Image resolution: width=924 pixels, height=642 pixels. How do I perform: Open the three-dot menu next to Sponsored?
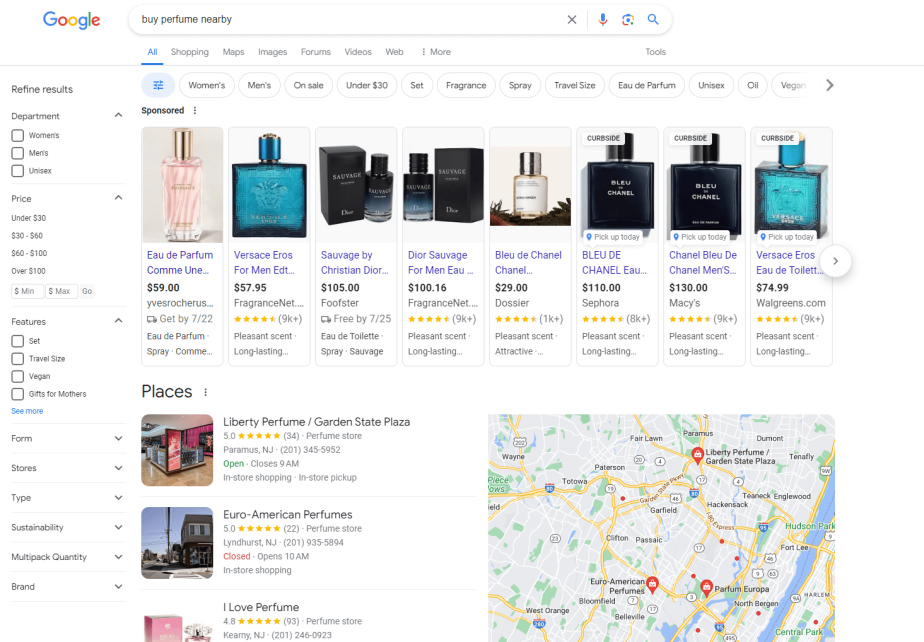197,110
